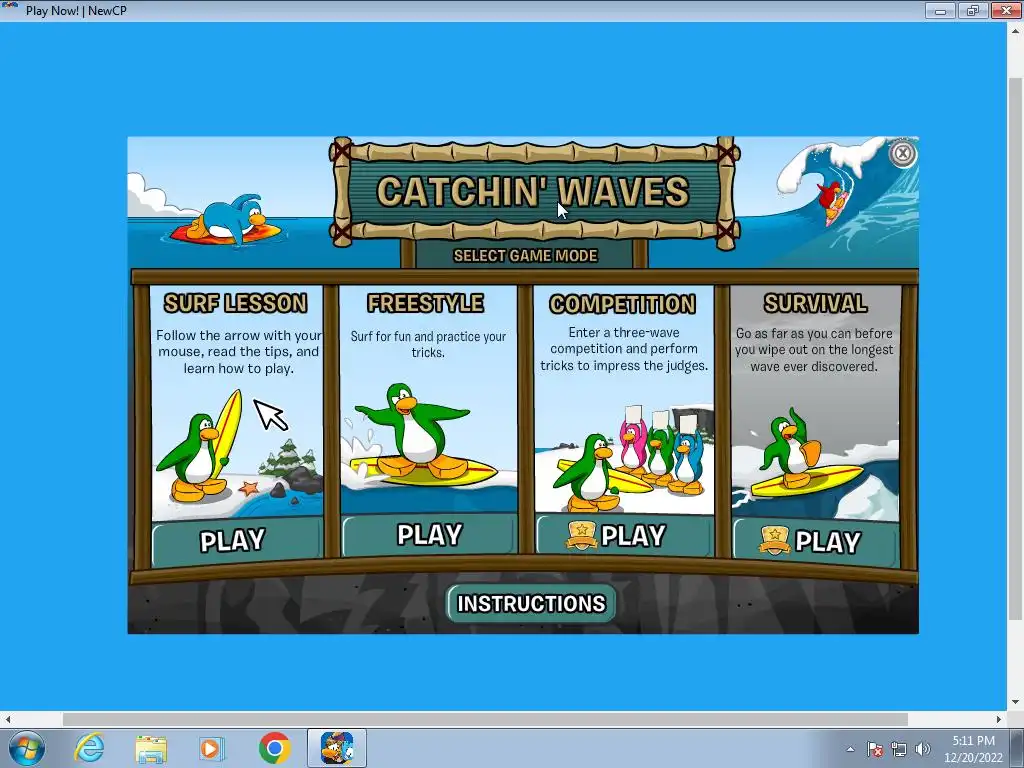Show hidden system tray icons
The height and width of the screenshot is (768, 1024).
point(850,749)
